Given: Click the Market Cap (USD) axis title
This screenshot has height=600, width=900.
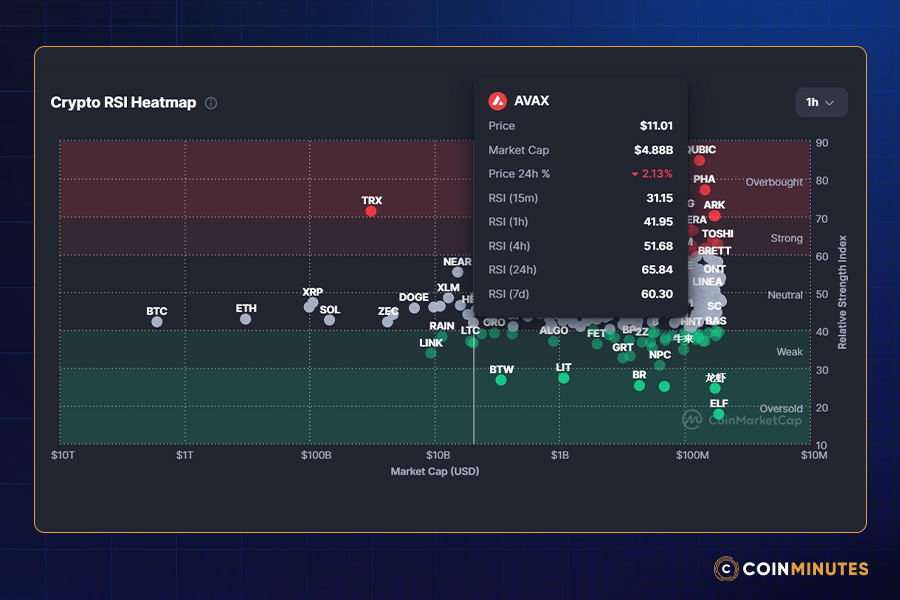Looking at the screenshot, I should [435, 471].
